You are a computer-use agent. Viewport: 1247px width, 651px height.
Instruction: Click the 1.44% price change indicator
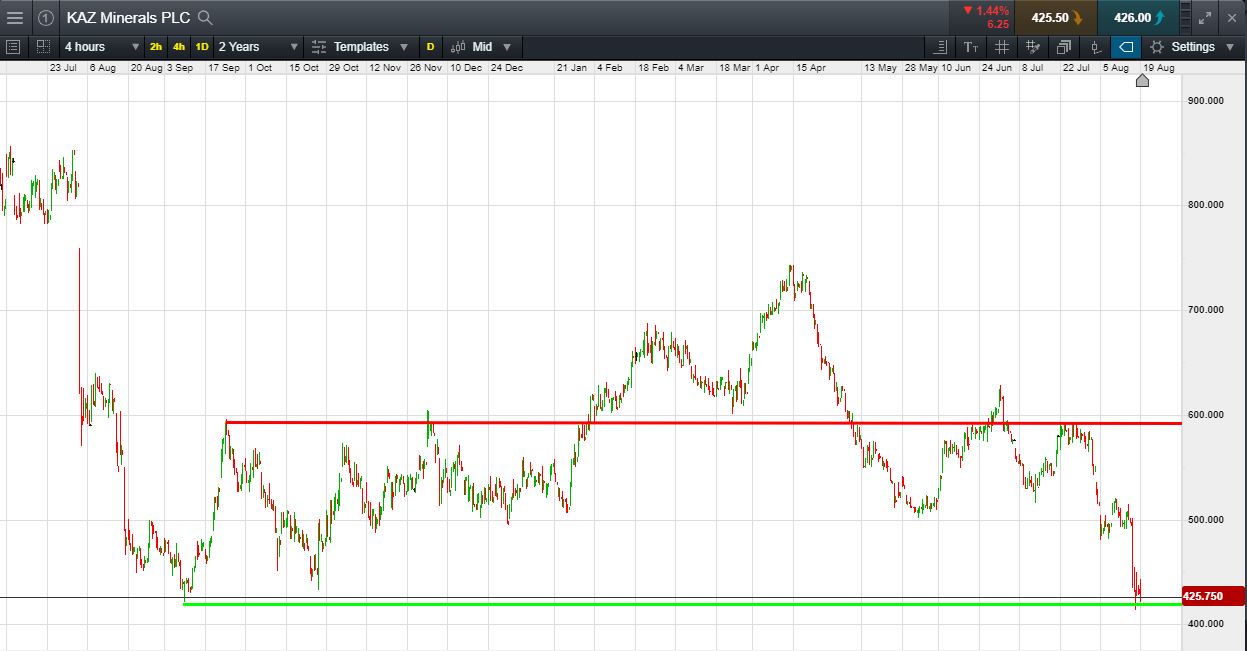coord(986,17)
